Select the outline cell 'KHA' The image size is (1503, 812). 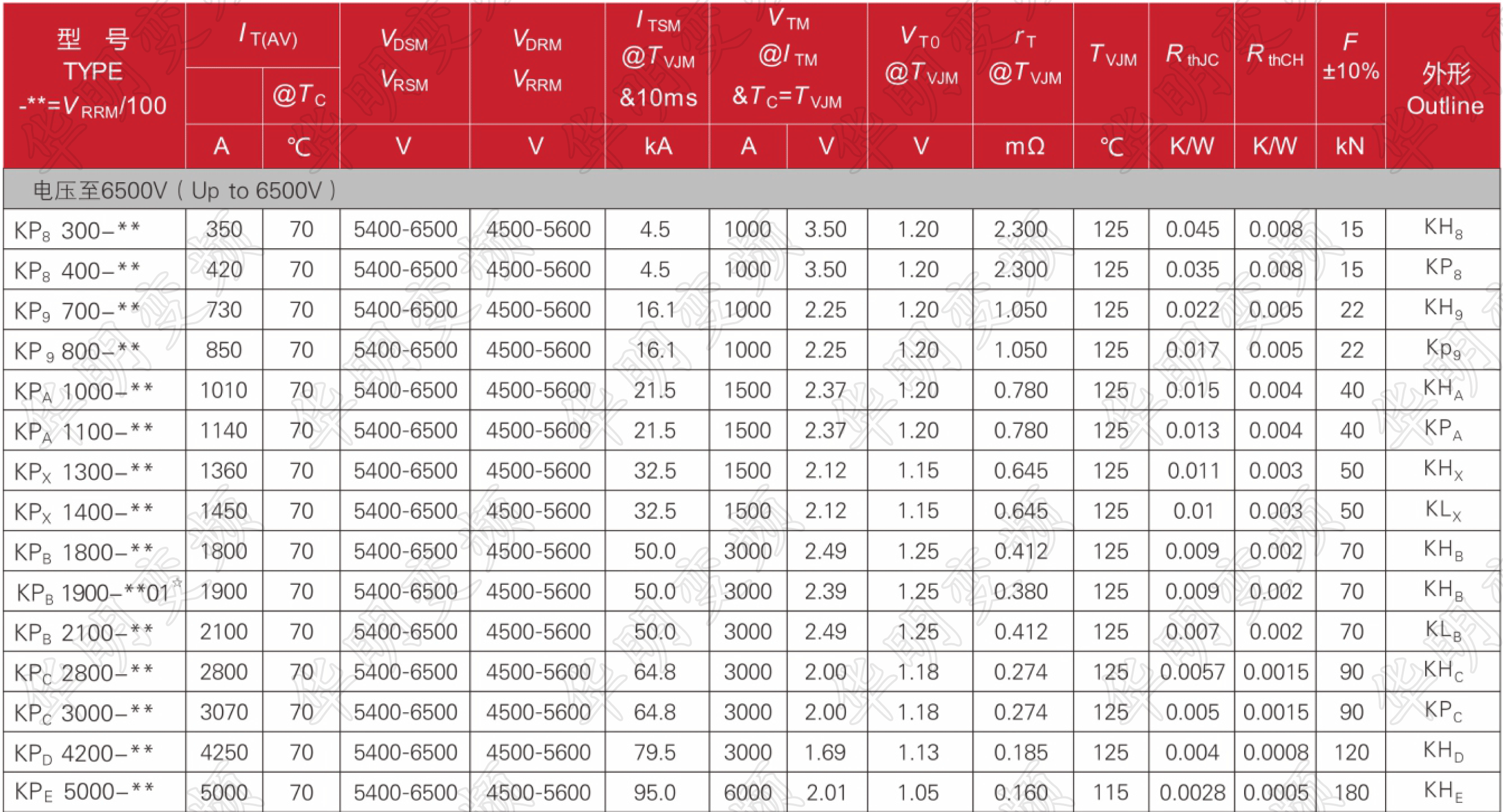[x=1444, y=390]
